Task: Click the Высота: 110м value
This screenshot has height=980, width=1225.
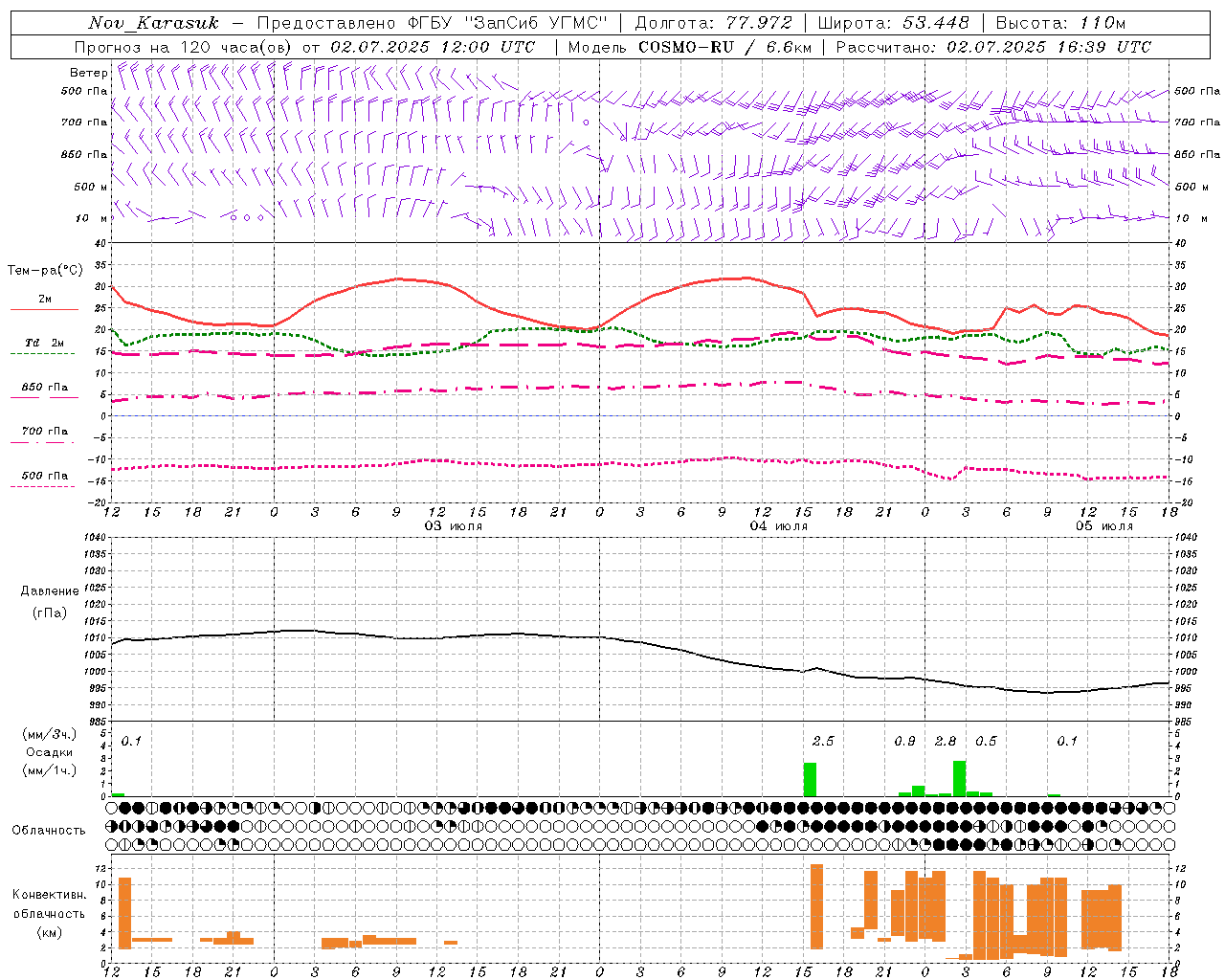Action: pos(1060,23)
